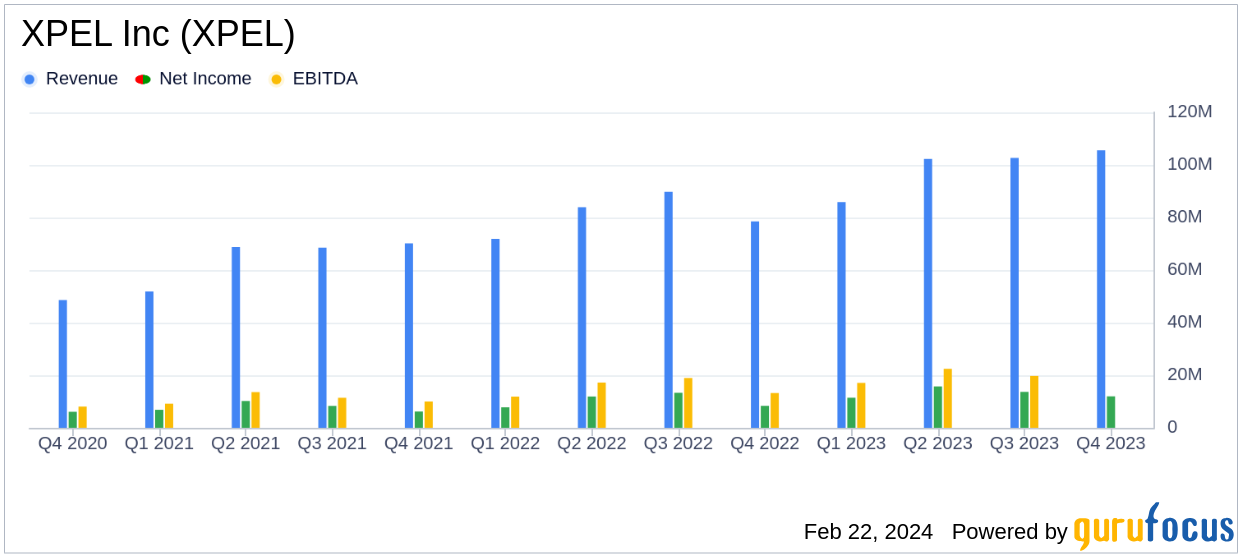This screenshot has height=557, width=1242.
Task: Select the Q2 2023 yellow EBITDA bar
Action: pos(947,398)
